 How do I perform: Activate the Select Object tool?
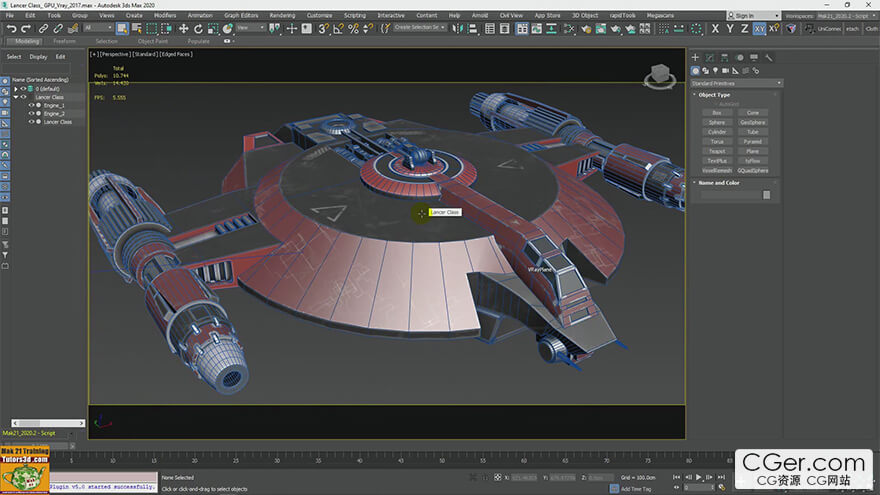coord(122,29)
